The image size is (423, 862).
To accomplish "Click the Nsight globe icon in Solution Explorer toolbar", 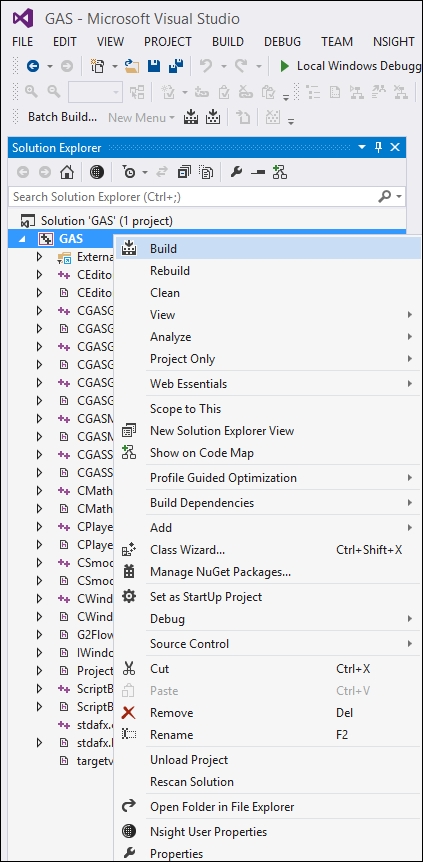I will click(x=97, y=173).
